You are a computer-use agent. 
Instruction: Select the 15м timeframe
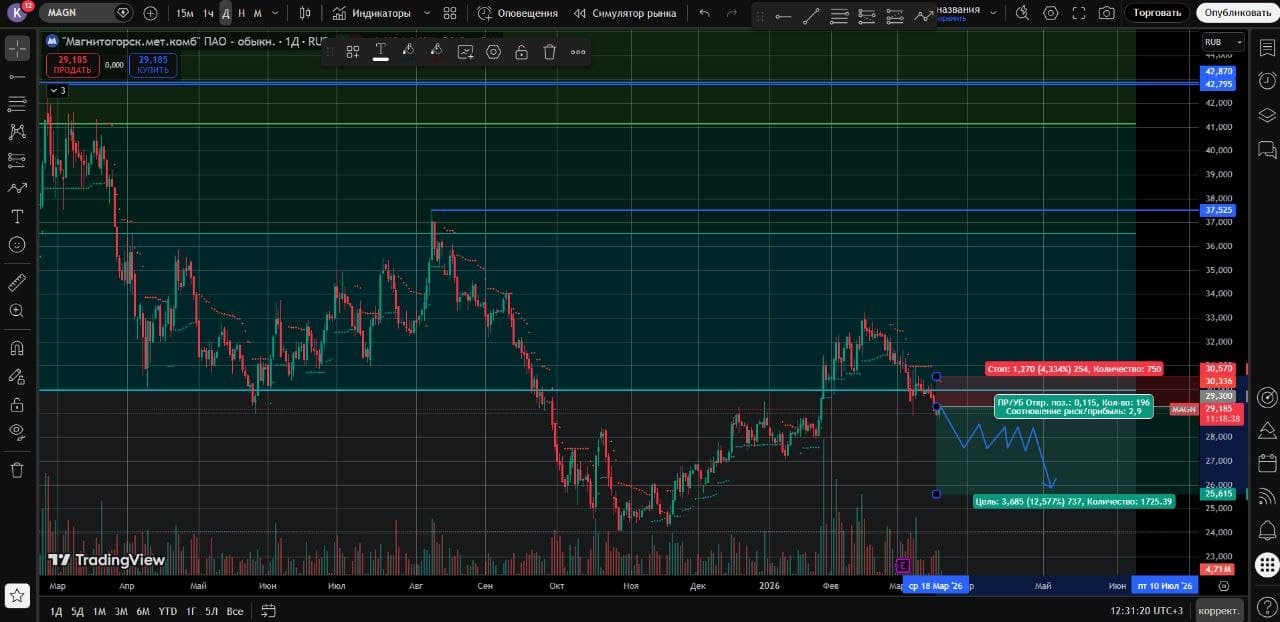coord(185,13)
